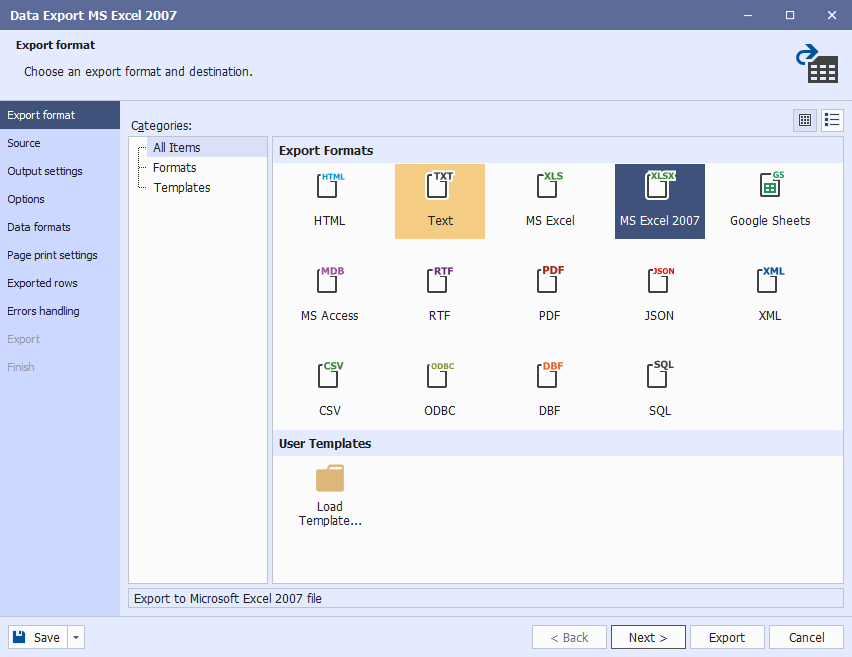Open Errors handling page
The image size is (852, 657).
pos(60,311)
